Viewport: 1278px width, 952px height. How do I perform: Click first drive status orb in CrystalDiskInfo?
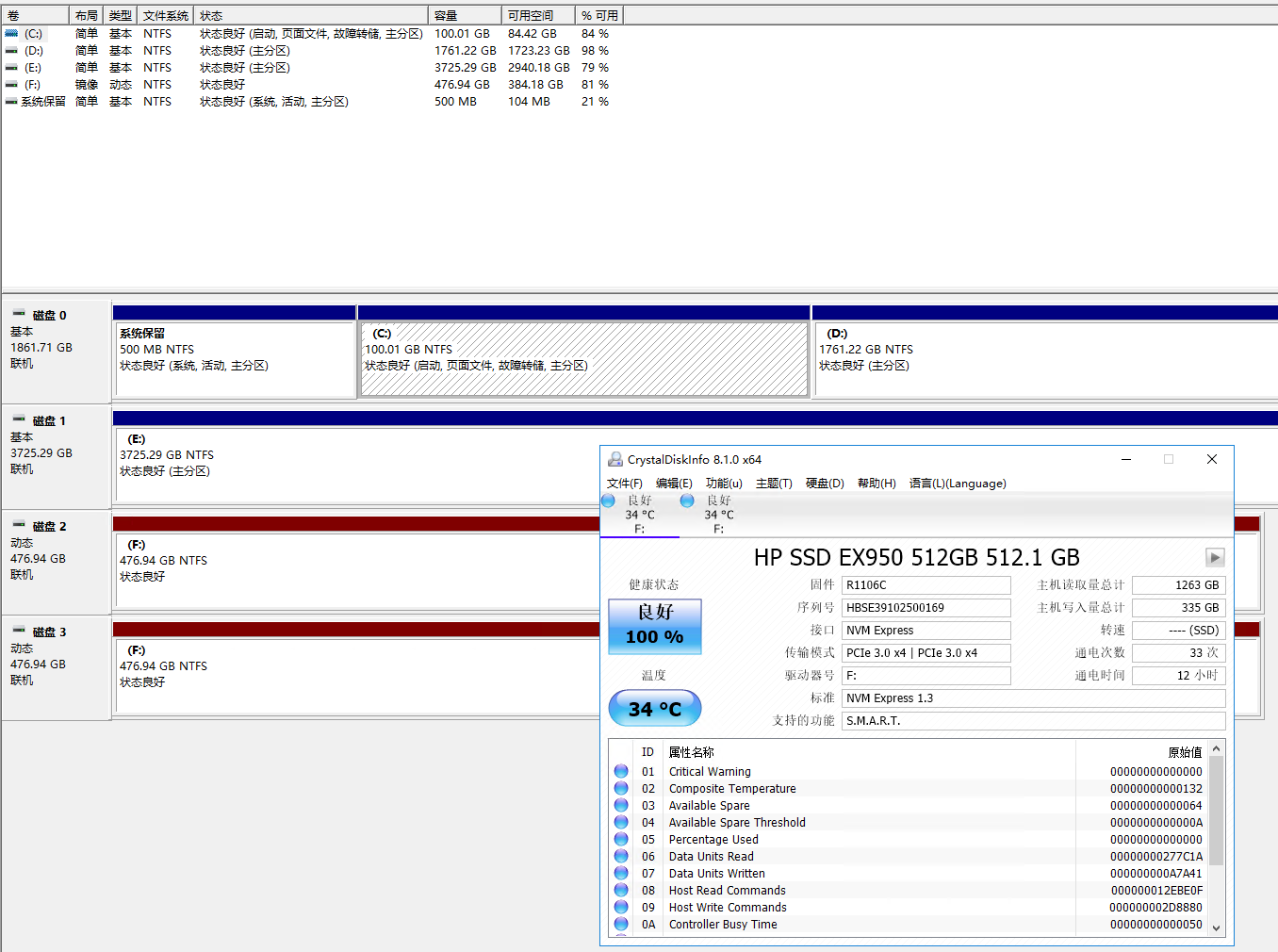click(x=608, y=501)
